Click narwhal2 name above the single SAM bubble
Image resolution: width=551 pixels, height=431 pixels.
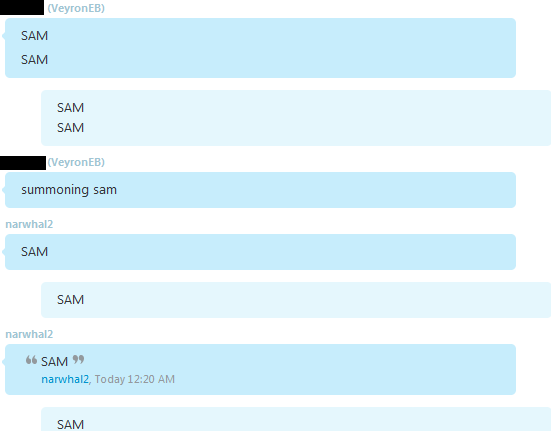(29, 224)
